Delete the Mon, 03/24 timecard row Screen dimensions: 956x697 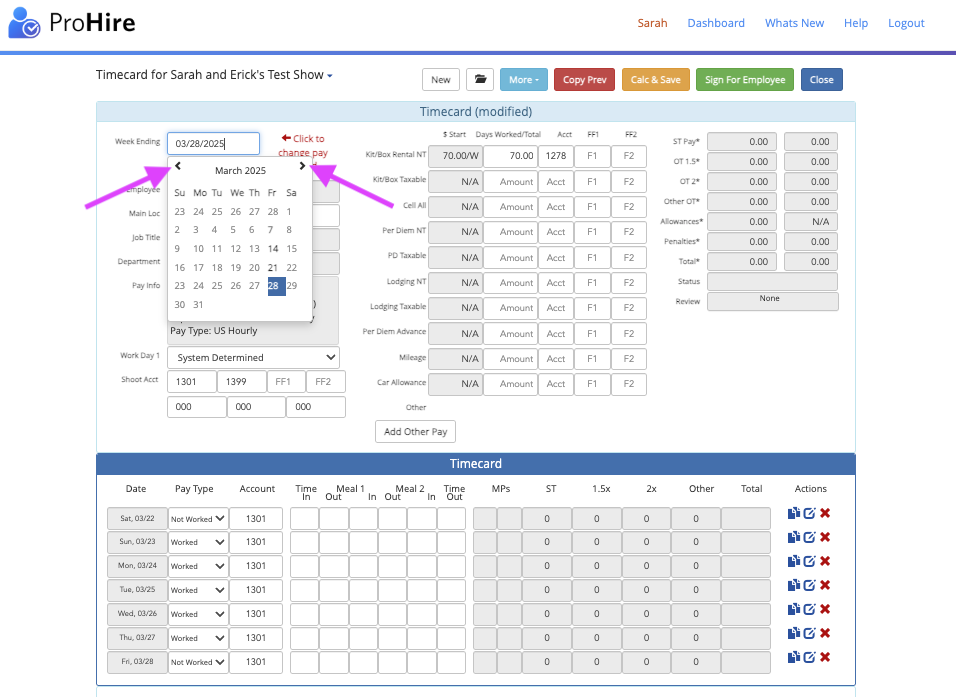click(x=825, y=561)
